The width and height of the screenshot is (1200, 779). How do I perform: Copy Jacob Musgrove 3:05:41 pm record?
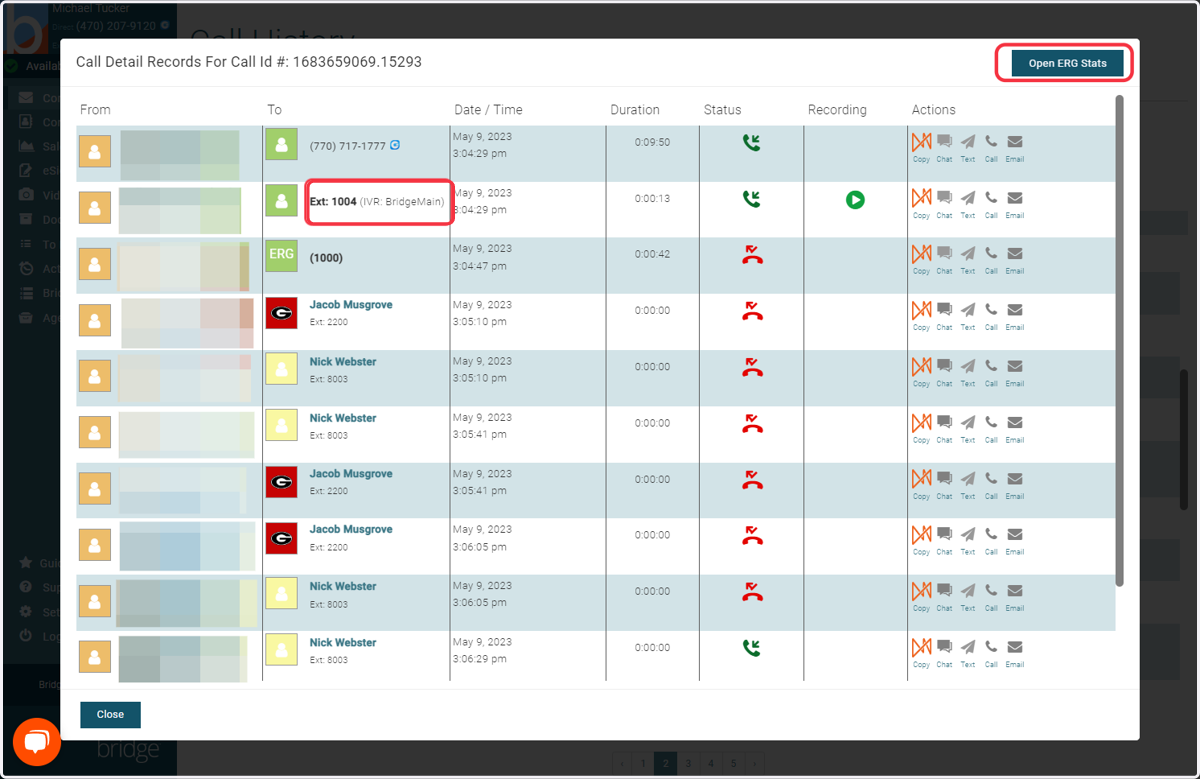point(921,484)
